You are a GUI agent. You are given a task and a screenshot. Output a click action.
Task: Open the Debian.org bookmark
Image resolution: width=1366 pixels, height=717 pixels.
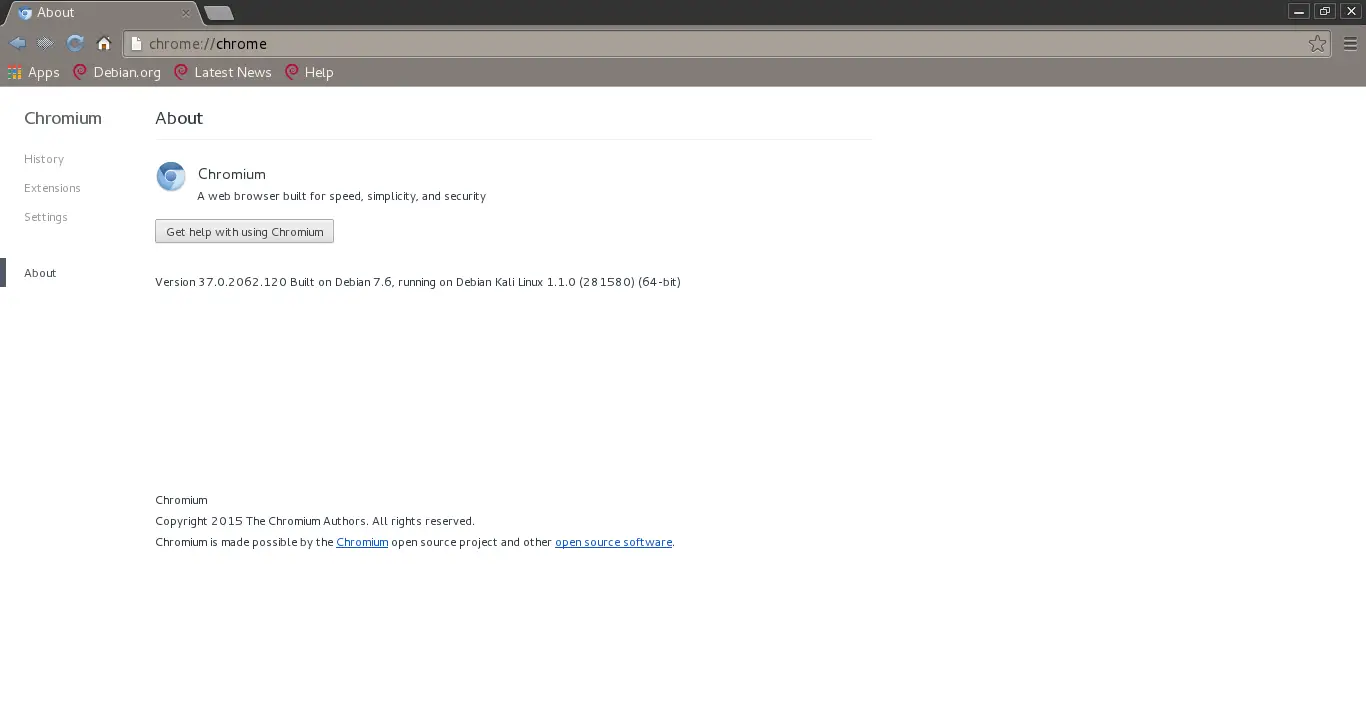tap(117, 72)
